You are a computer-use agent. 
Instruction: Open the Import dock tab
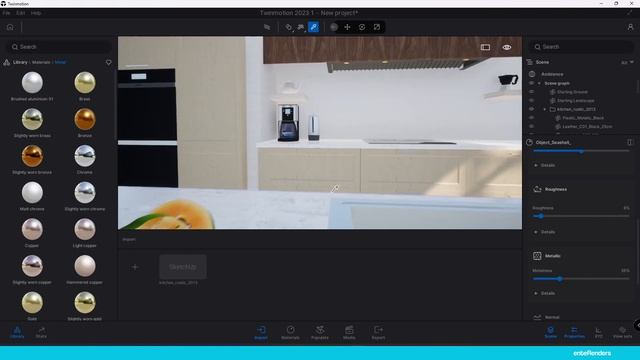point(261,332)
